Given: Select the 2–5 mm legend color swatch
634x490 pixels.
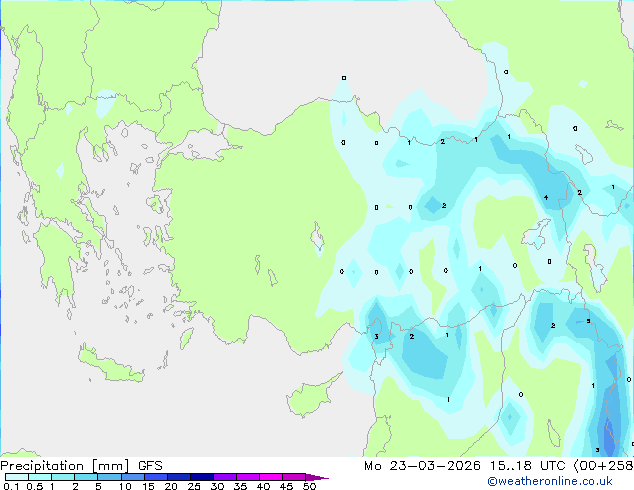Looking at the screenshot, I should 86,477.
